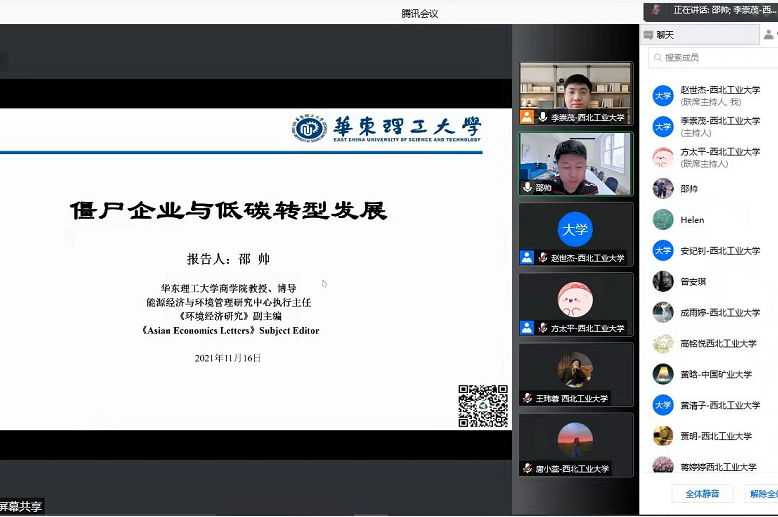
Task: Click the magnifier icon in the member search box
Action: pyautogui.click(x=658, y=58)
